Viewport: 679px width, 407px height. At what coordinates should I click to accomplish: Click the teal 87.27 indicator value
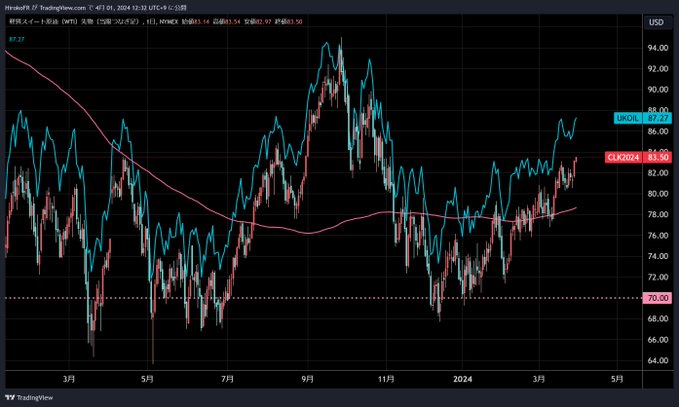(16, 39)
